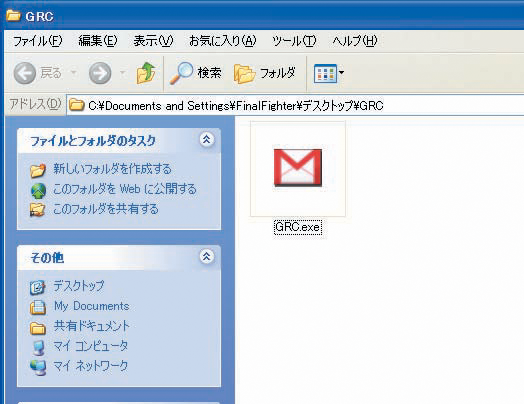This screenshot has height=404, width=524.
Task: Click 新しいフォルダを作成する link
Action: 112,169
